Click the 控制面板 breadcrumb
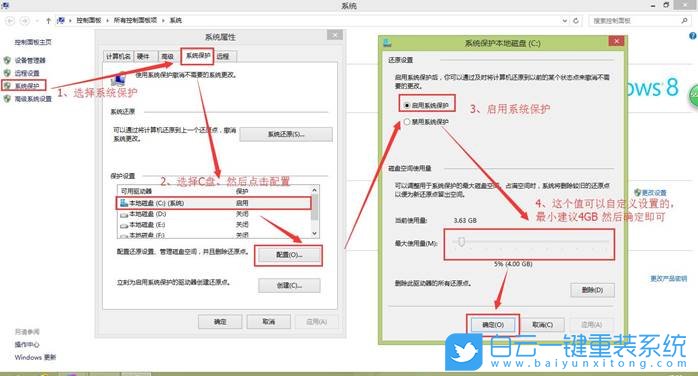The image size is (698, 376). point(89,20)
